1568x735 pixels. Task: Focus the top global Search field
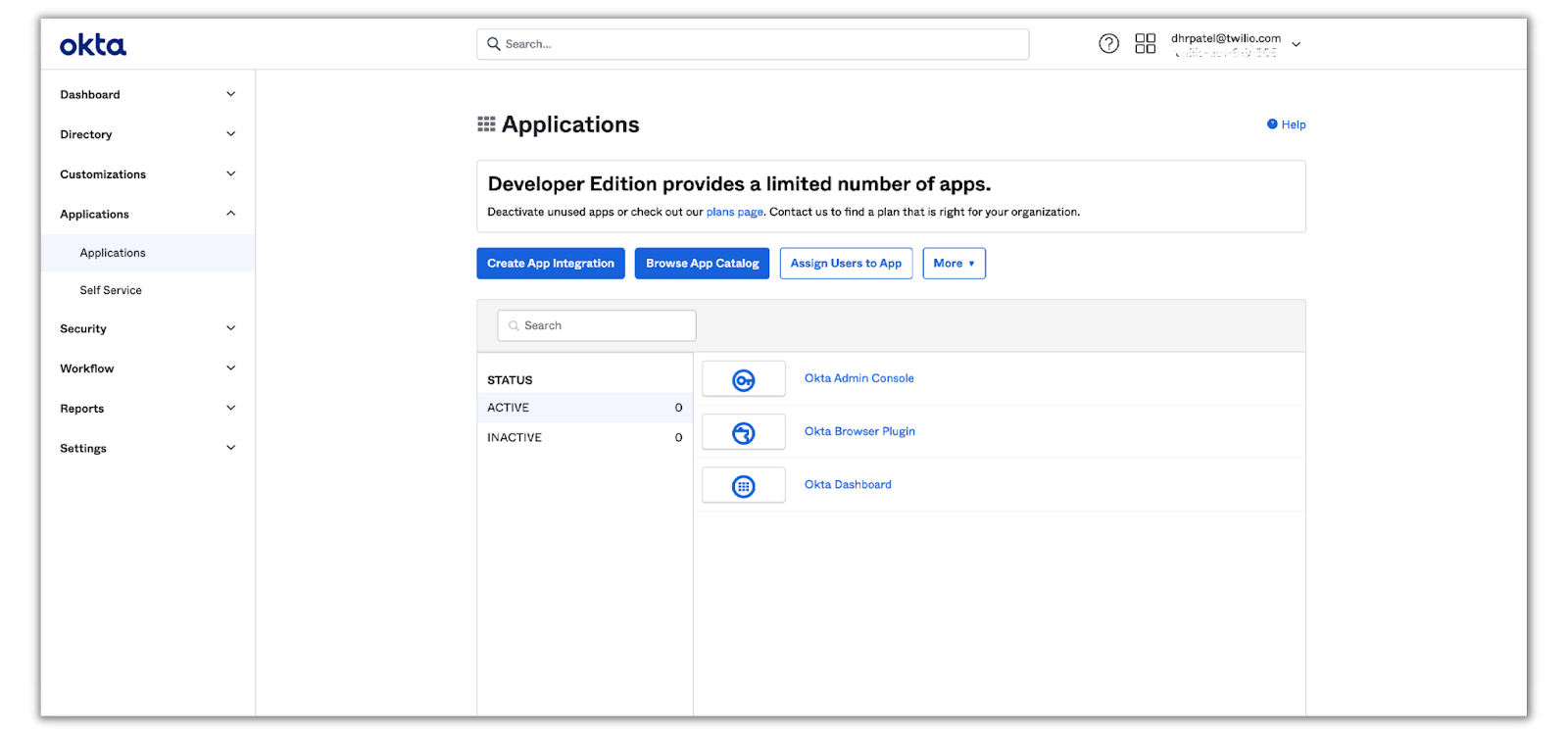click(x=753, y=44)
